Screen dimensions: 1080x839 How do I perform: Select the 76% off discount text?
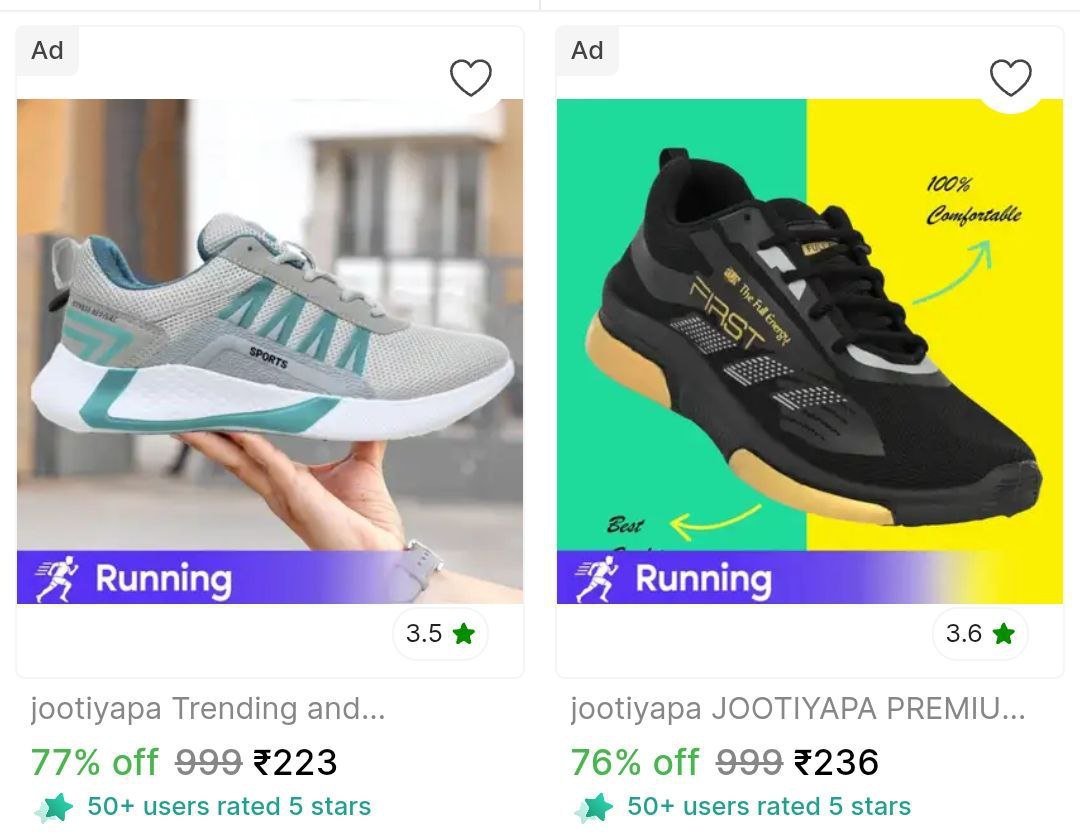(x=635, y=763)
